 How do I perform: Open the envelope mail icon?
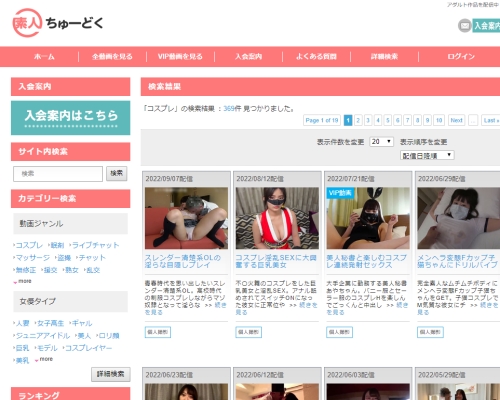(464, 26)
